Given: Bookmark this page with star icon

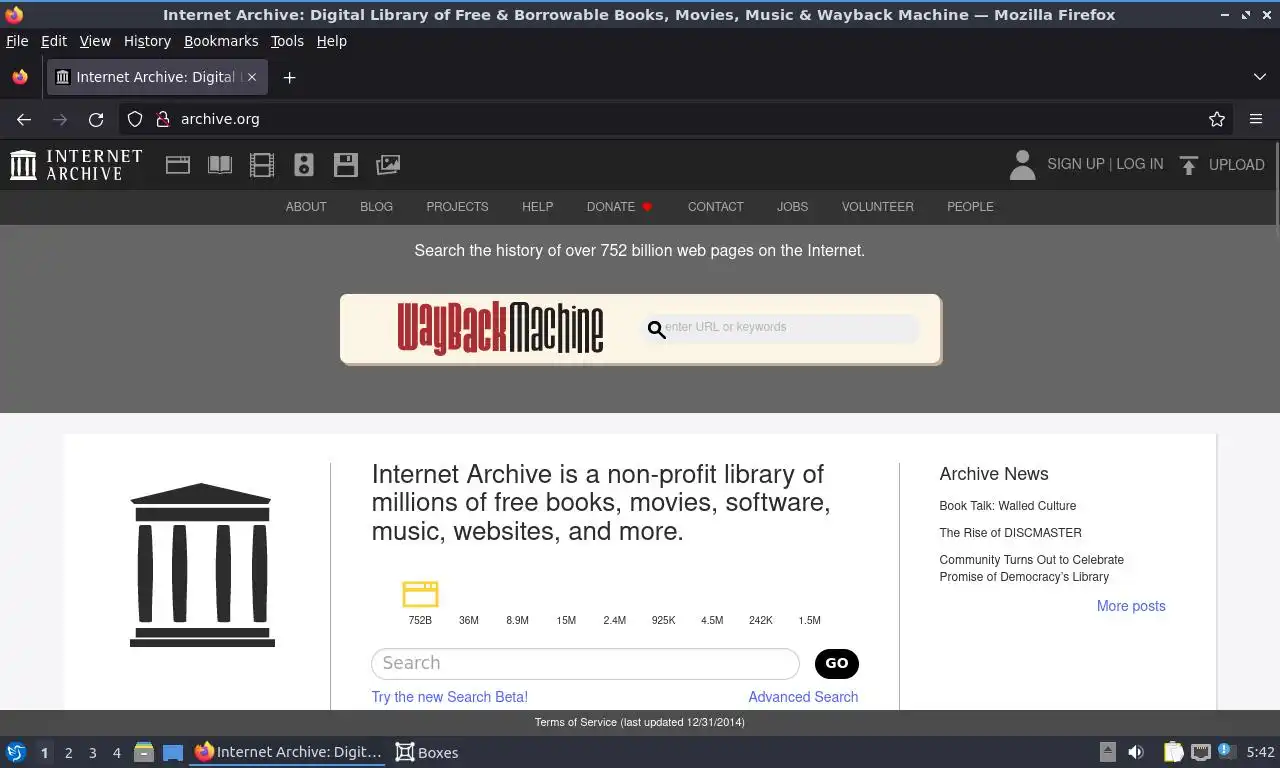Looking at the screenshot, I should coord(1217,119).
